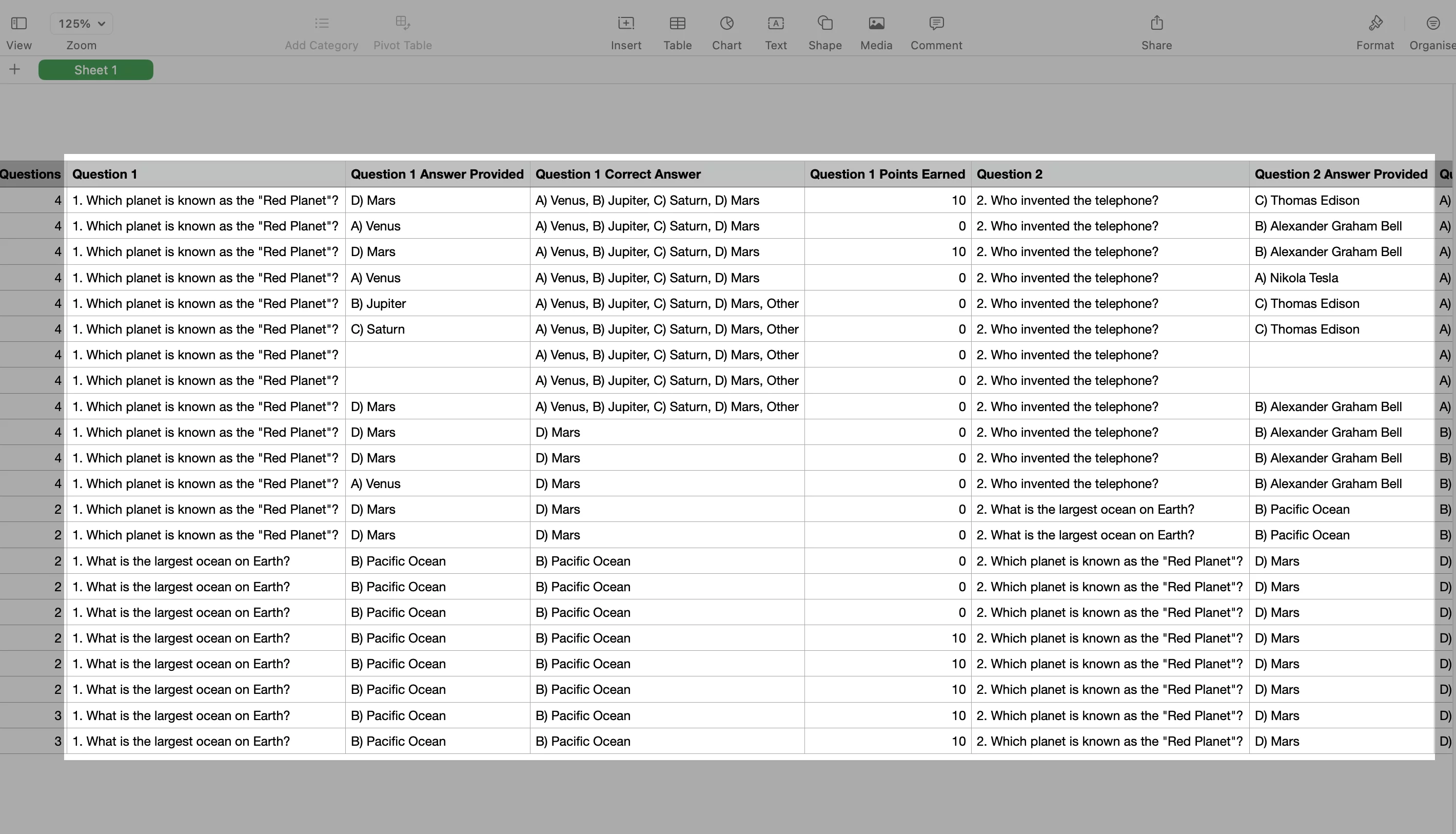The image size is (1456, 834).
Task: Add a Text box from toolbar
Action: pos(776,24)
